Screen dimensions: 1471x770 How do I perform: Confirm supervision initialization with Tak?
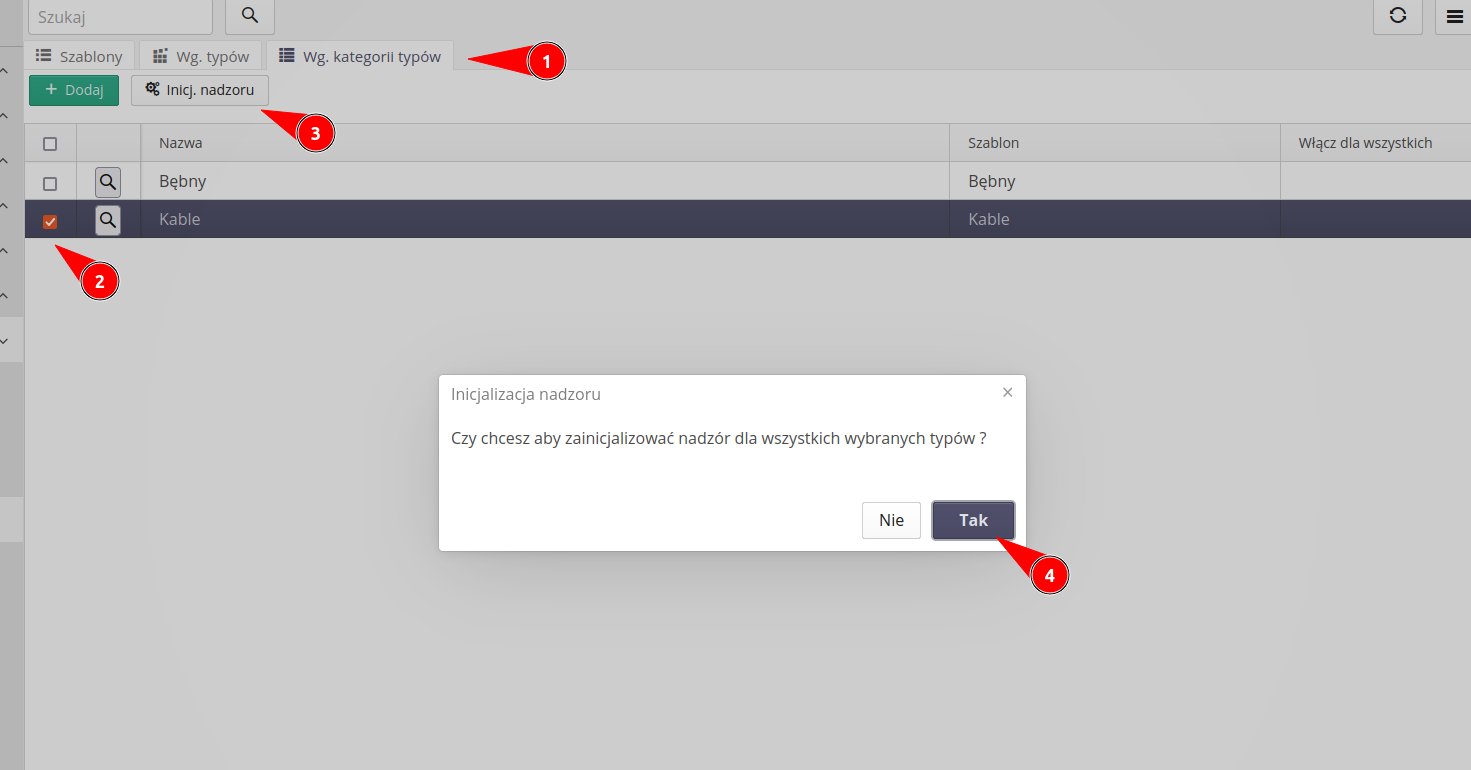coord(972,520)
